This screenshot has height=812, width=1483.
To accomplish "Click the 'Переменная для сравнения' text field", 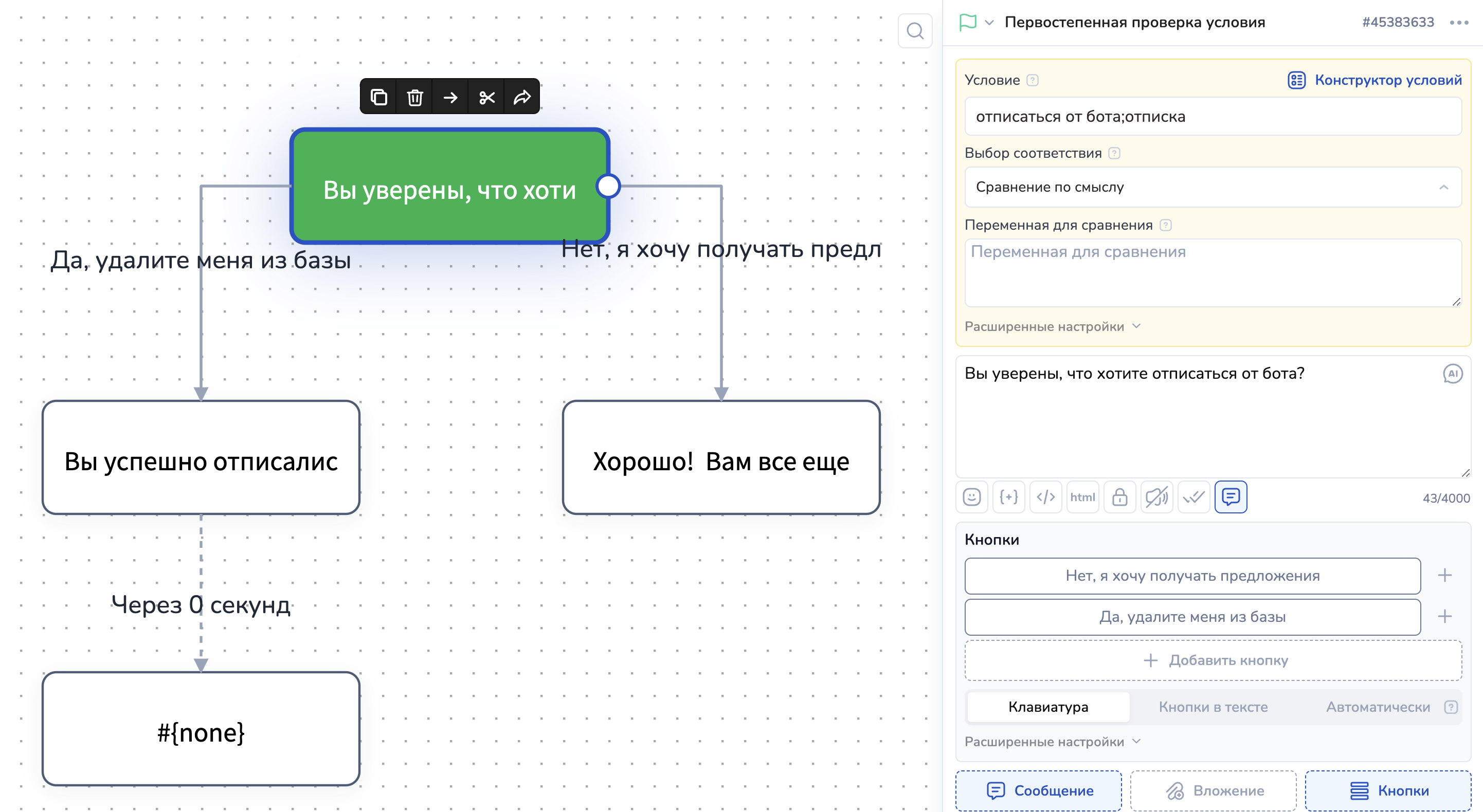I will [x=1213, y=272].
